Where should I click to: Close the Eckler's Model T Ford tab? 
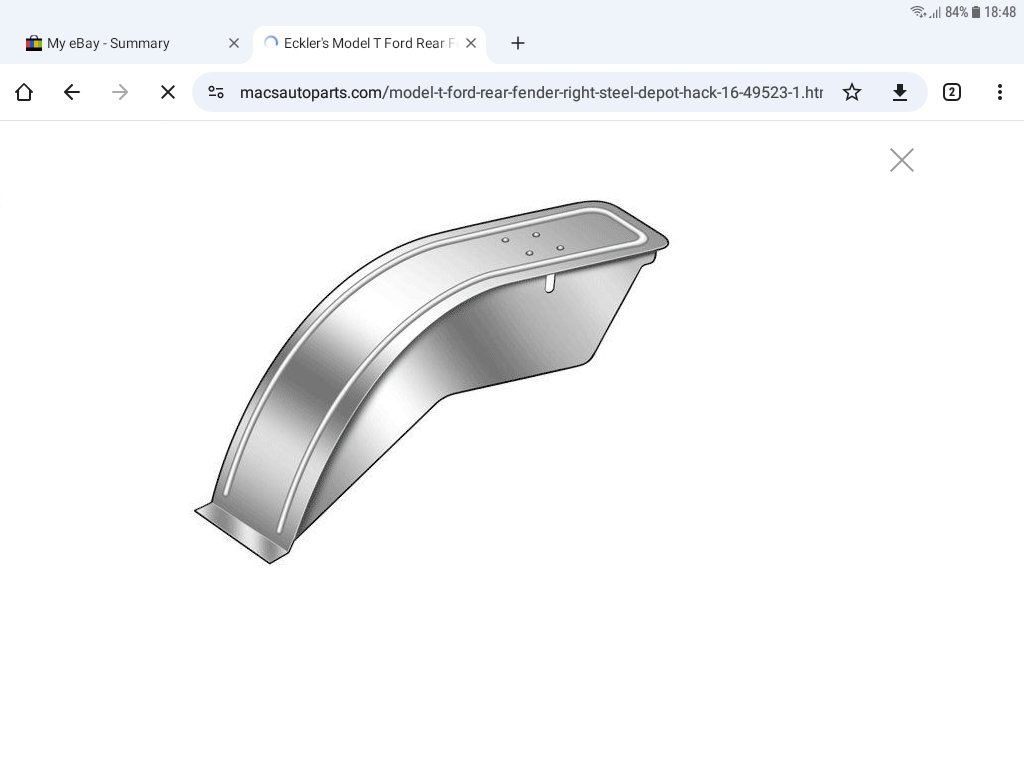point(471,43)
